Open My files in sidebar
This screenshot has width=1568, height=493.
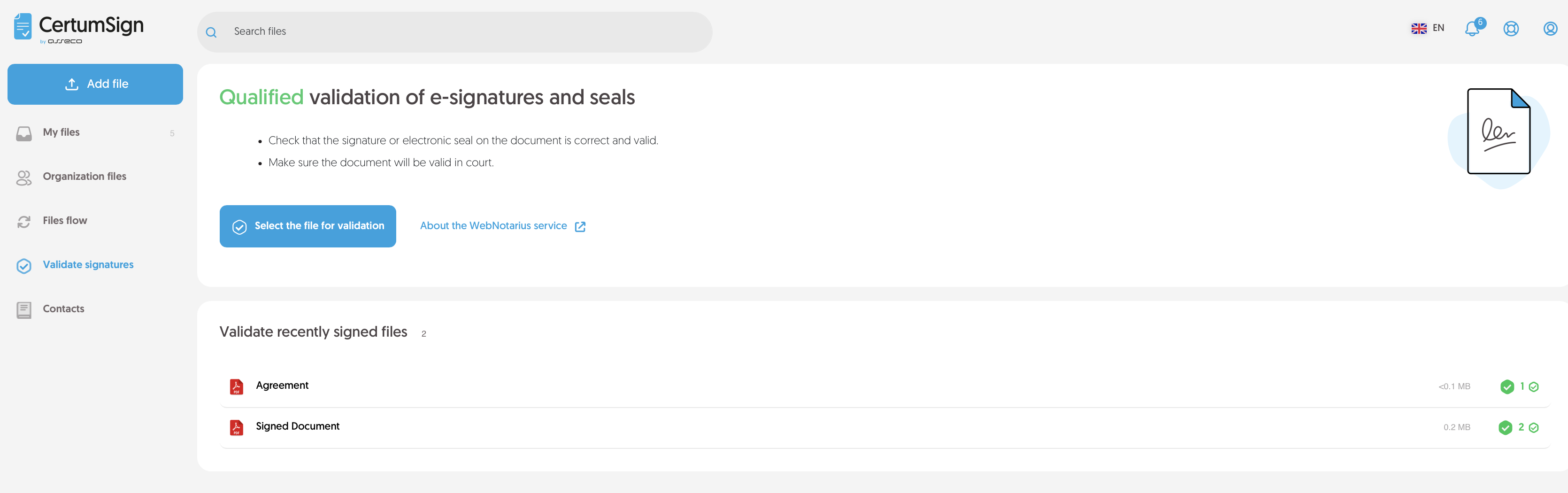[x=61, y=133]
